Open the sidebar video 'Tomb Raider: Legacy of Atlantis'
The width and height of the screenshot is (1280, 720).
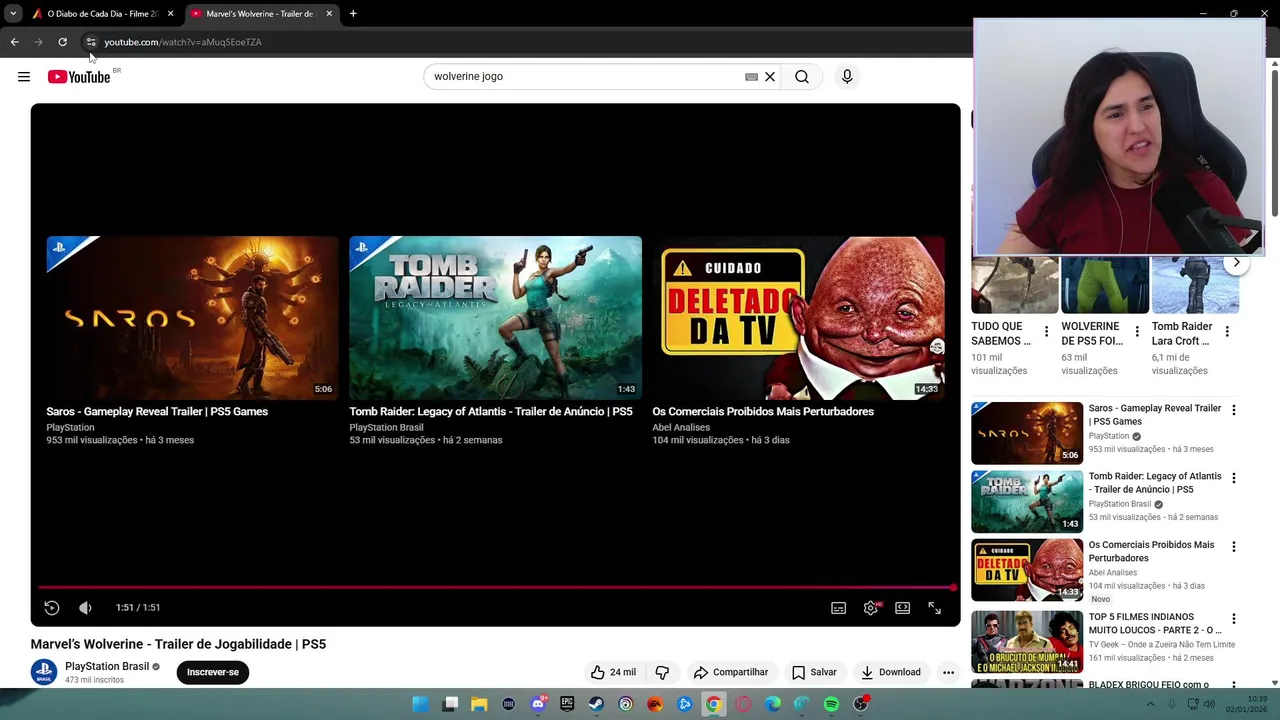point(1155,483)
